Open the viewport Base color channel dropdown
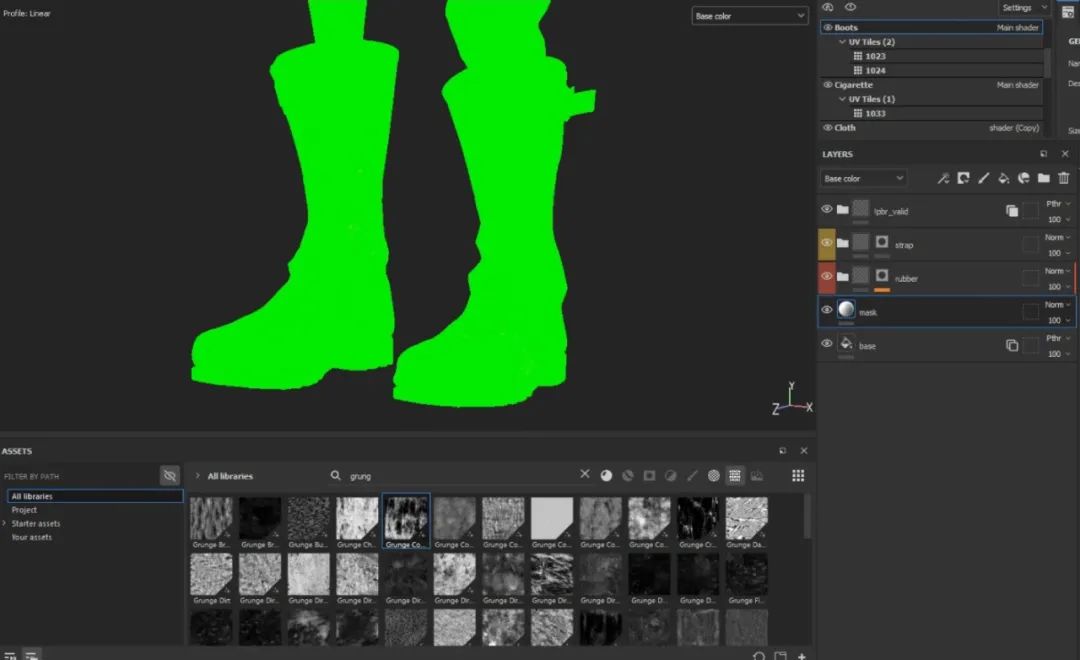The height and width of the screenshot is (660, 1080). tap(750, 16)
